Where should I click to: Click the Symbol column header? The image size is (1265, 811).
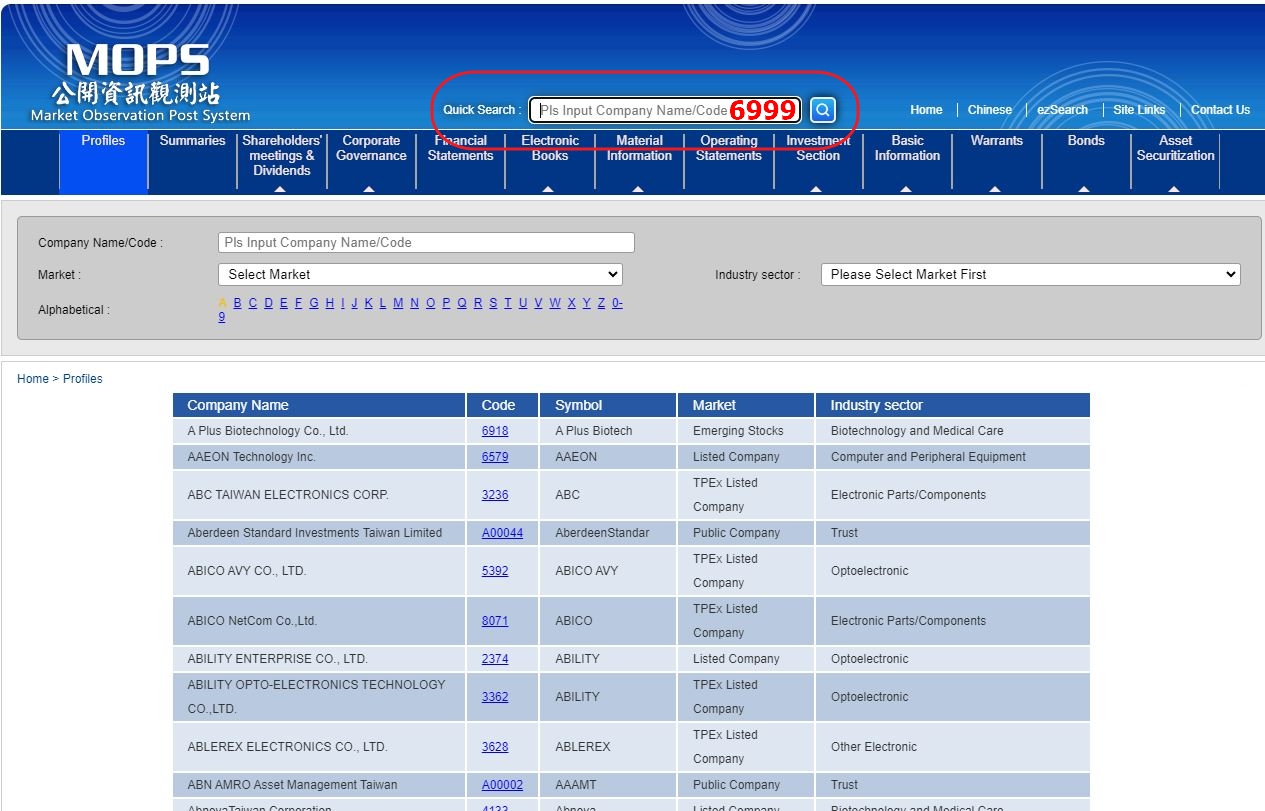609,405
